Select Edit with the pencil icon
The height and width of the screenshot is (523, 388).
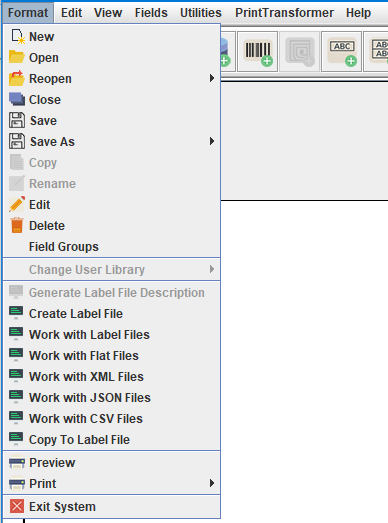click(111, 205)
